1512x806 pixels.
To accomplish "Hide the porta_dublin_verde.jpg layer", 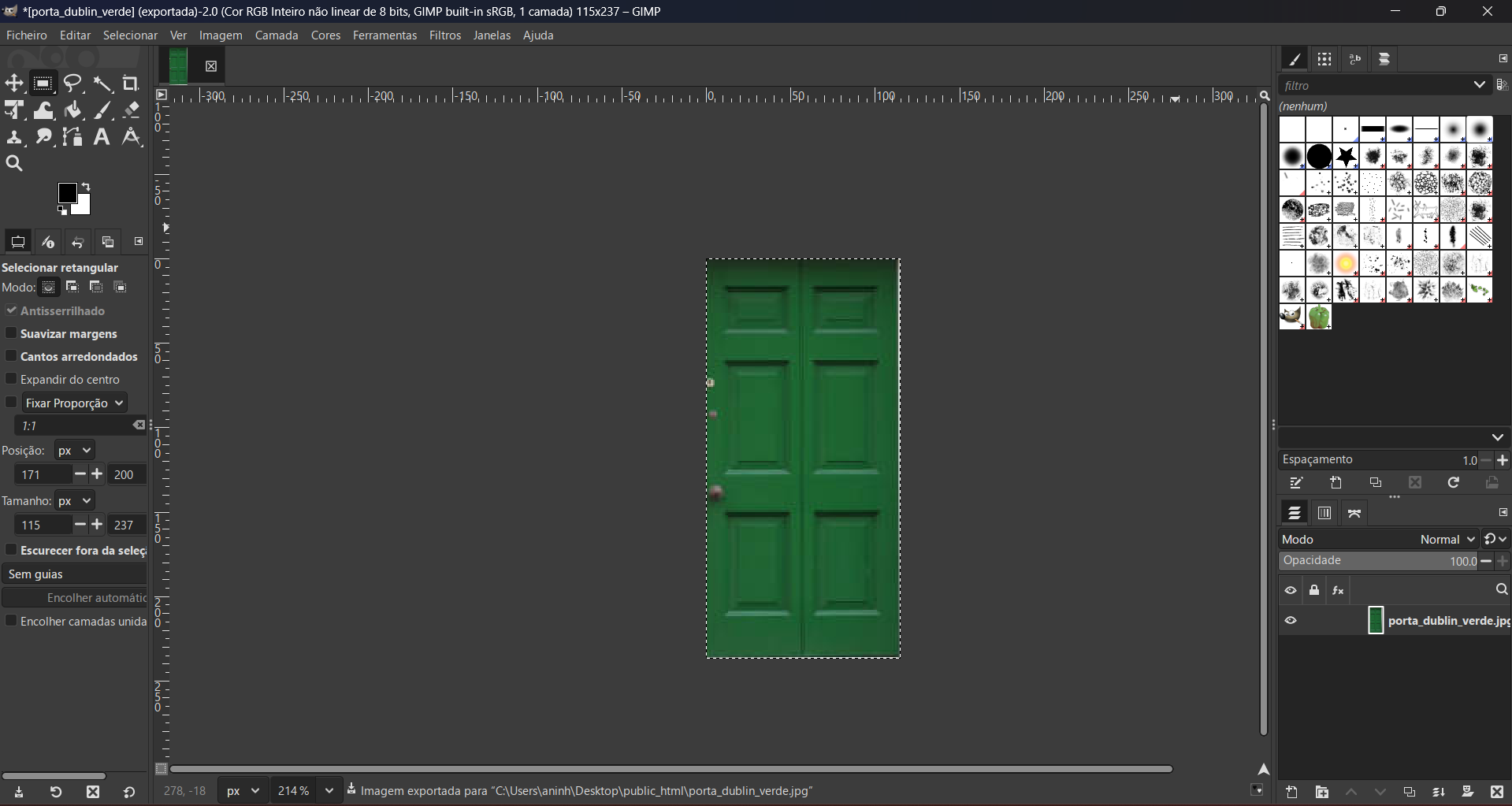I will (1291, 621).
